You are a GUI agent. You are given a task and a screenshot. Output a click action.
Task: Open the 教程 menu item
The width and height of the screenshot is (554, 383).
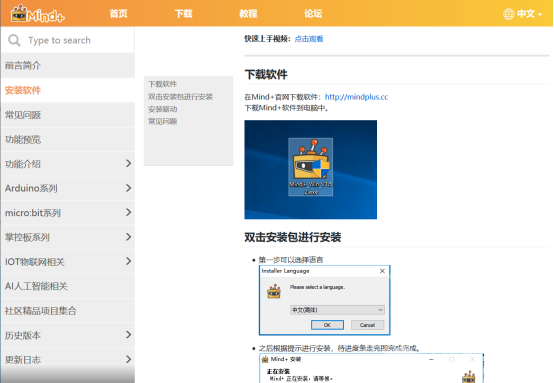pos(248,14)
